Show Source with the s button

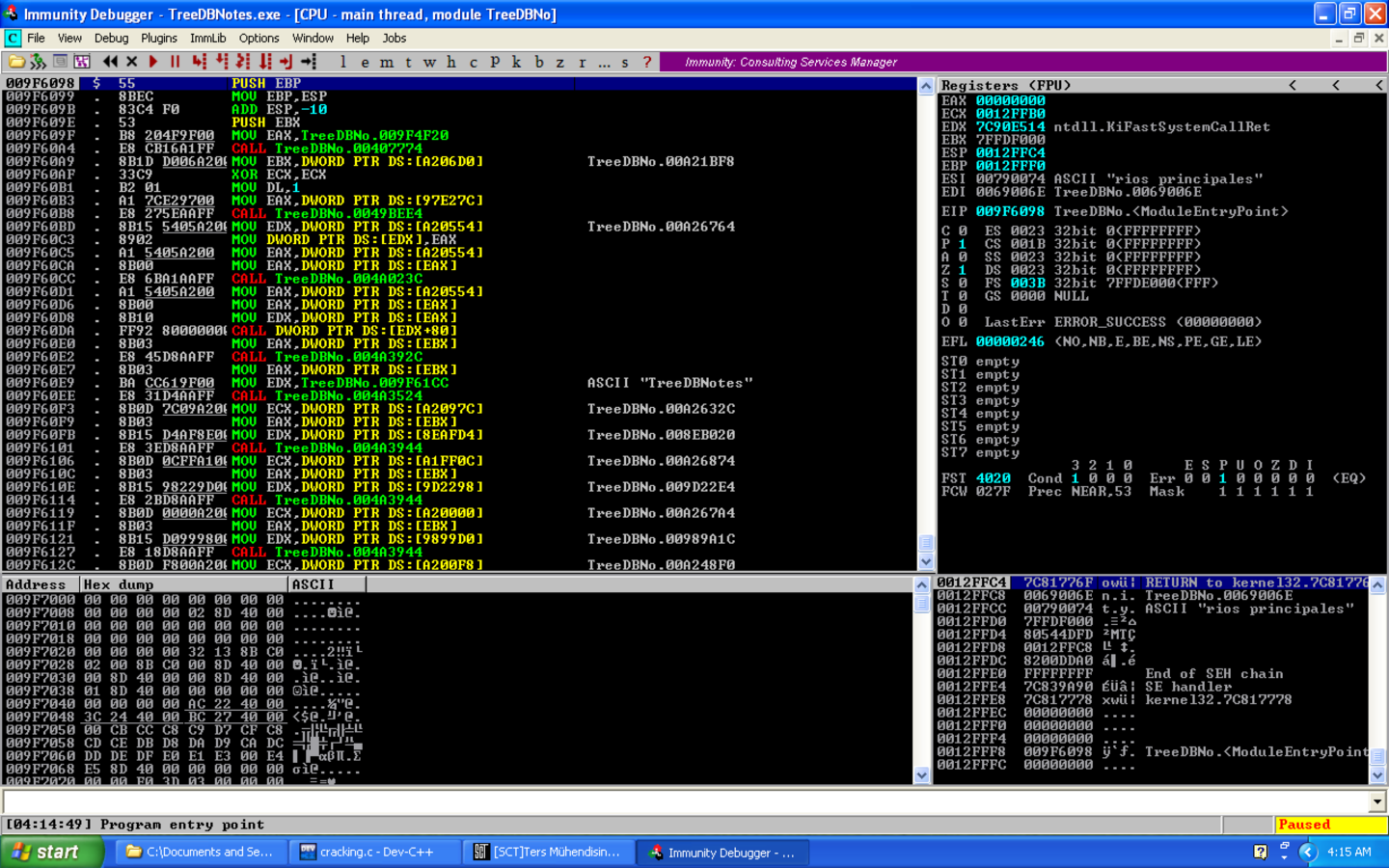coord(625,62)
